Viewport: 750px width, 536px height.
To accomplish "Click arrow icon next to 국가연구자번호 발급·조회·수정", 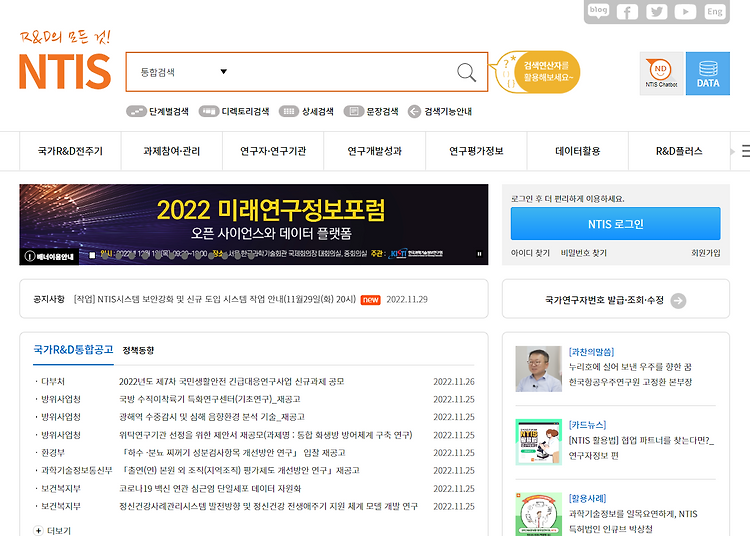I will click(x=678, y=300).
